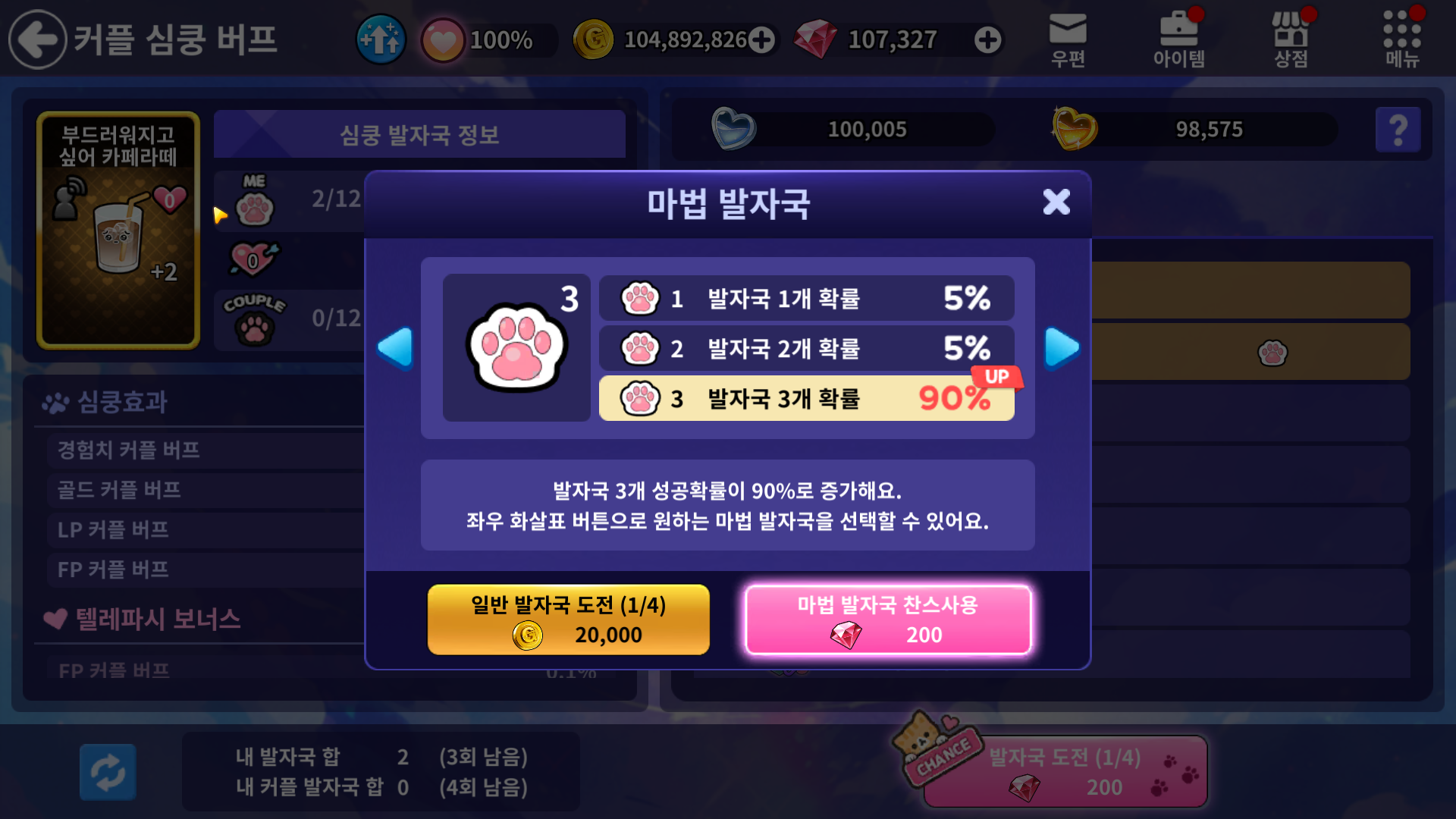Select the 발자국 1개 확률 row
Image resolution: width=1456 pixels, height=819 pixels.
click(806, 298)
